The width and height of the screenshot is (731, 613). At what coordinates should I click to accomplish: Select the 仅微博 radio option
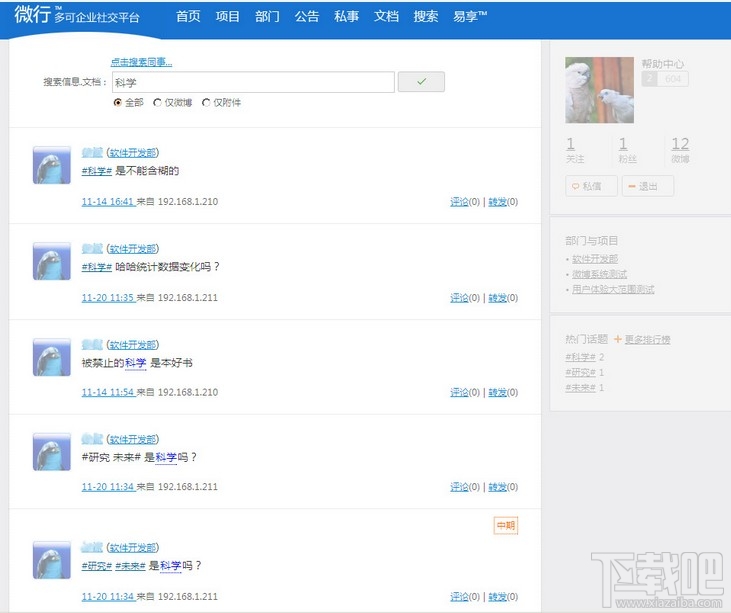tap(157, 103)
